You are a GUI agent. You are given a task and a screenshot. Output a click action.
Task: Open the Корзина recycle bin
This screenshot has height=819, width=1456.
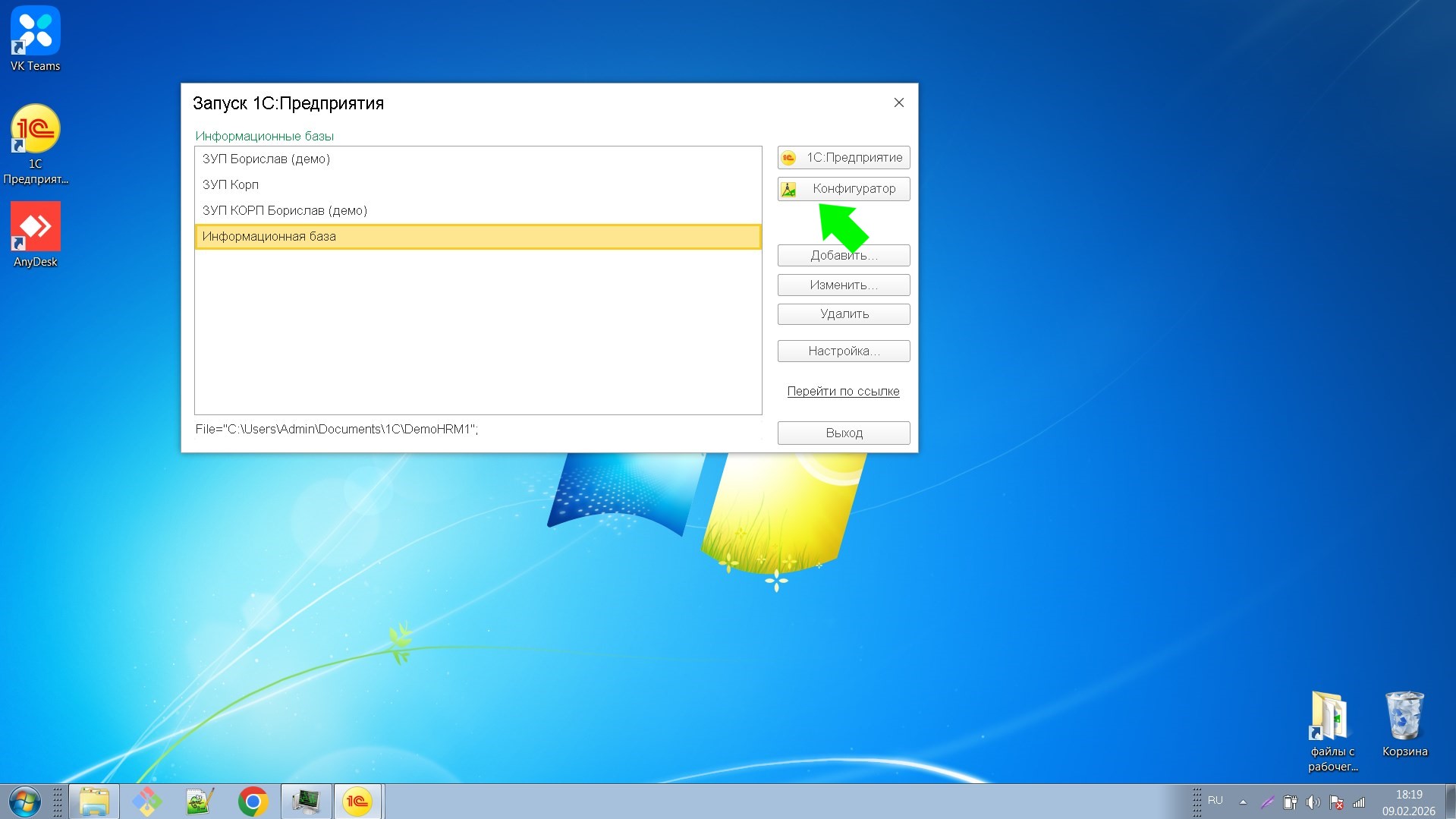coord(1404,723)
